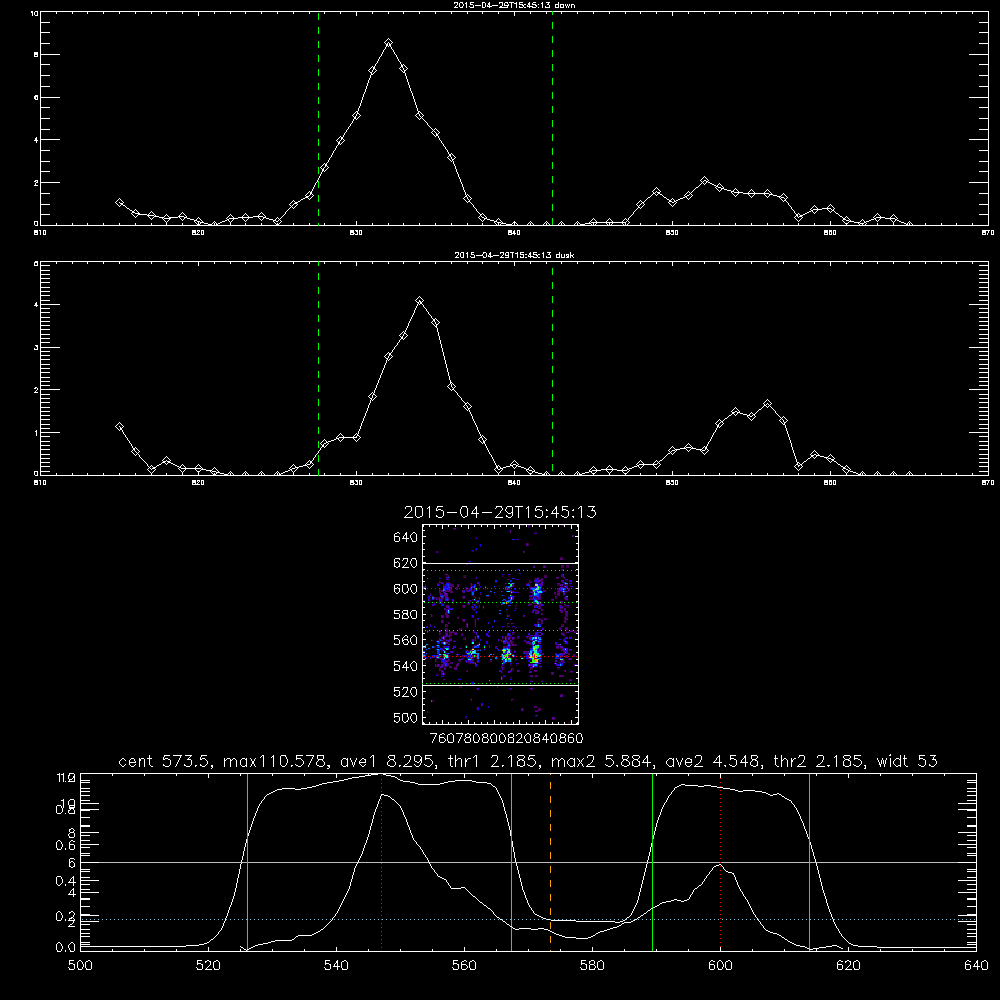Click the dusk plot x-axis label '820'
Viewport: 1000px width, 1000px height.
pyautogui.click(x=198, y=483)
